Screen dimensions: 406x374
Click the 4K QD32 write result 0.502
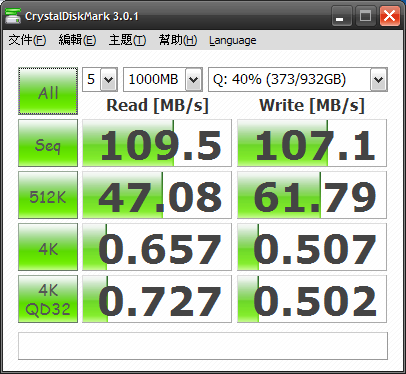click(x=312, y=299)
